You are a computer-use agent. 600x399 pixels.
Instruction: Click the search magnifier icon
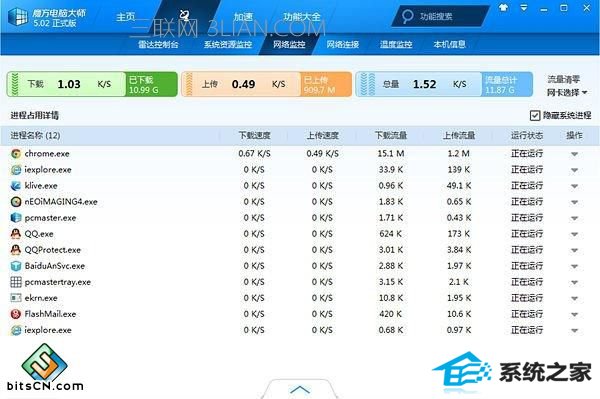408,16
